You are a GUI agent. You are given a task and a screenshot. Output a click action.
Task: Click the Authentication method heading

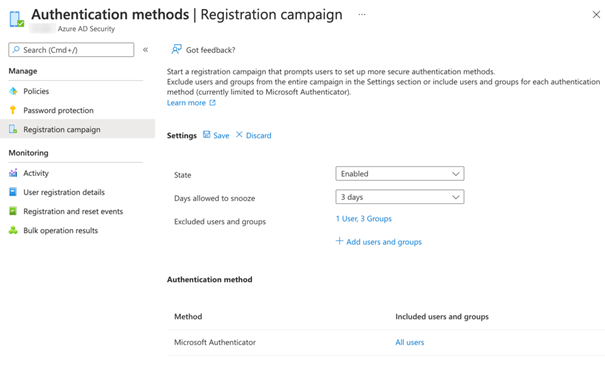tap(210, 279)
